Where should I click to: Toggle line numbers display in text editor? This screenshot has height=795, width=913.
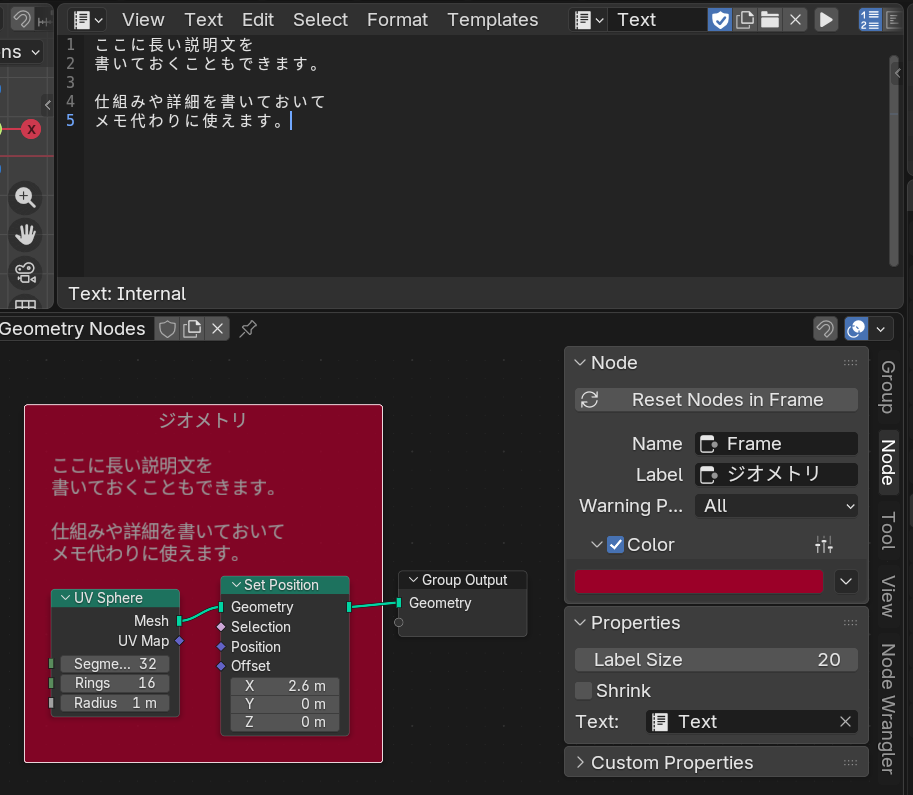[x=870, y=20]
